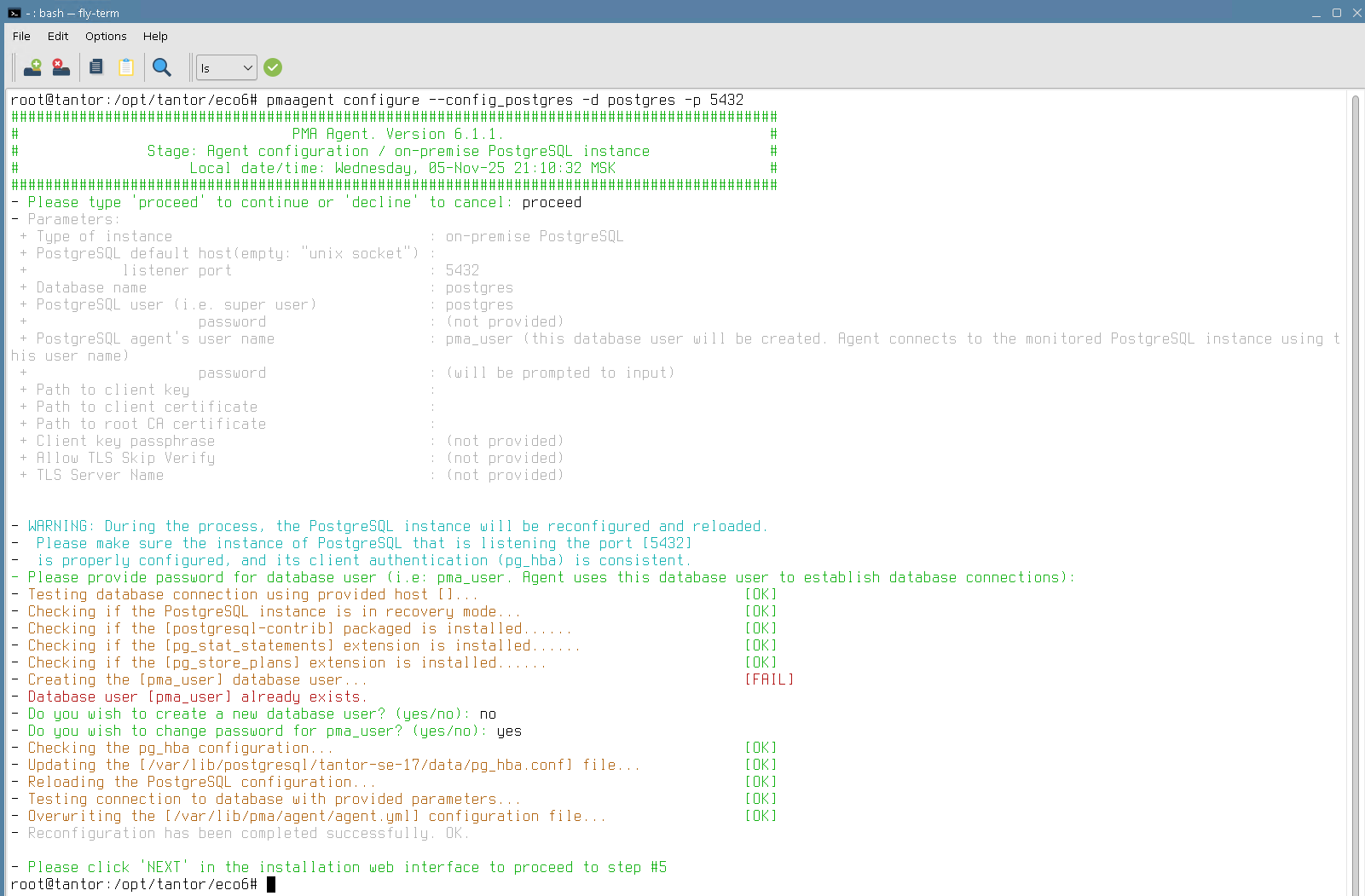Open the Help menu
The height and width of the screenshot is (896, 1365).
pos(155,36)
